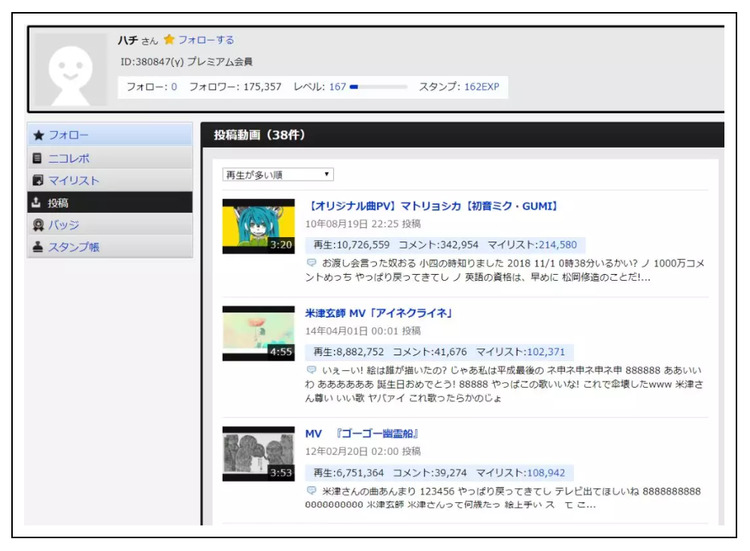
Task: Open the 米津玄師 MV「アイネクライネ」 title link
Action: [x=379, y=313]
